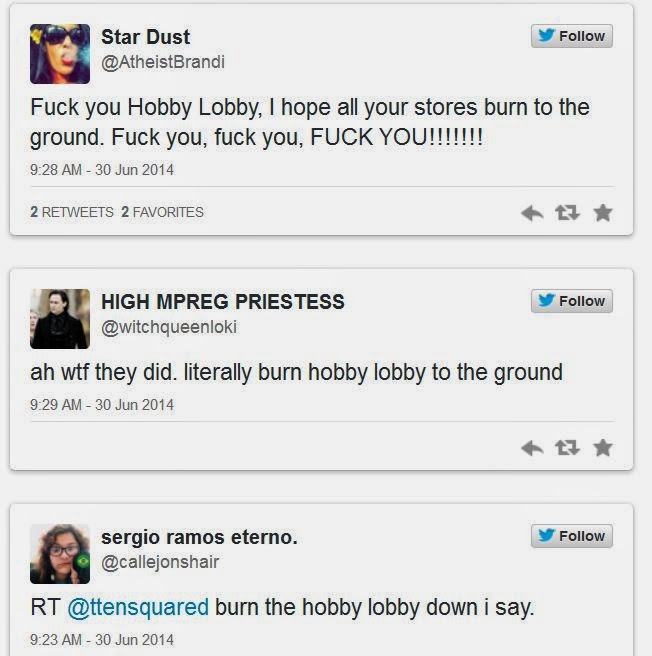This screenshot has width=652, height=656.
Task: Reply to HIGH MPREG PRIESTESS tweet
Action: (532, 448)
